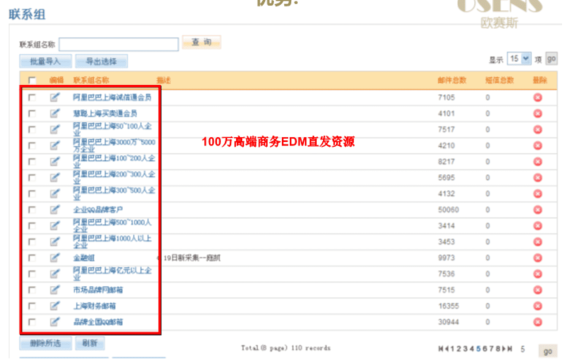Delete the row showing 8217 emails

coord(538,161)
